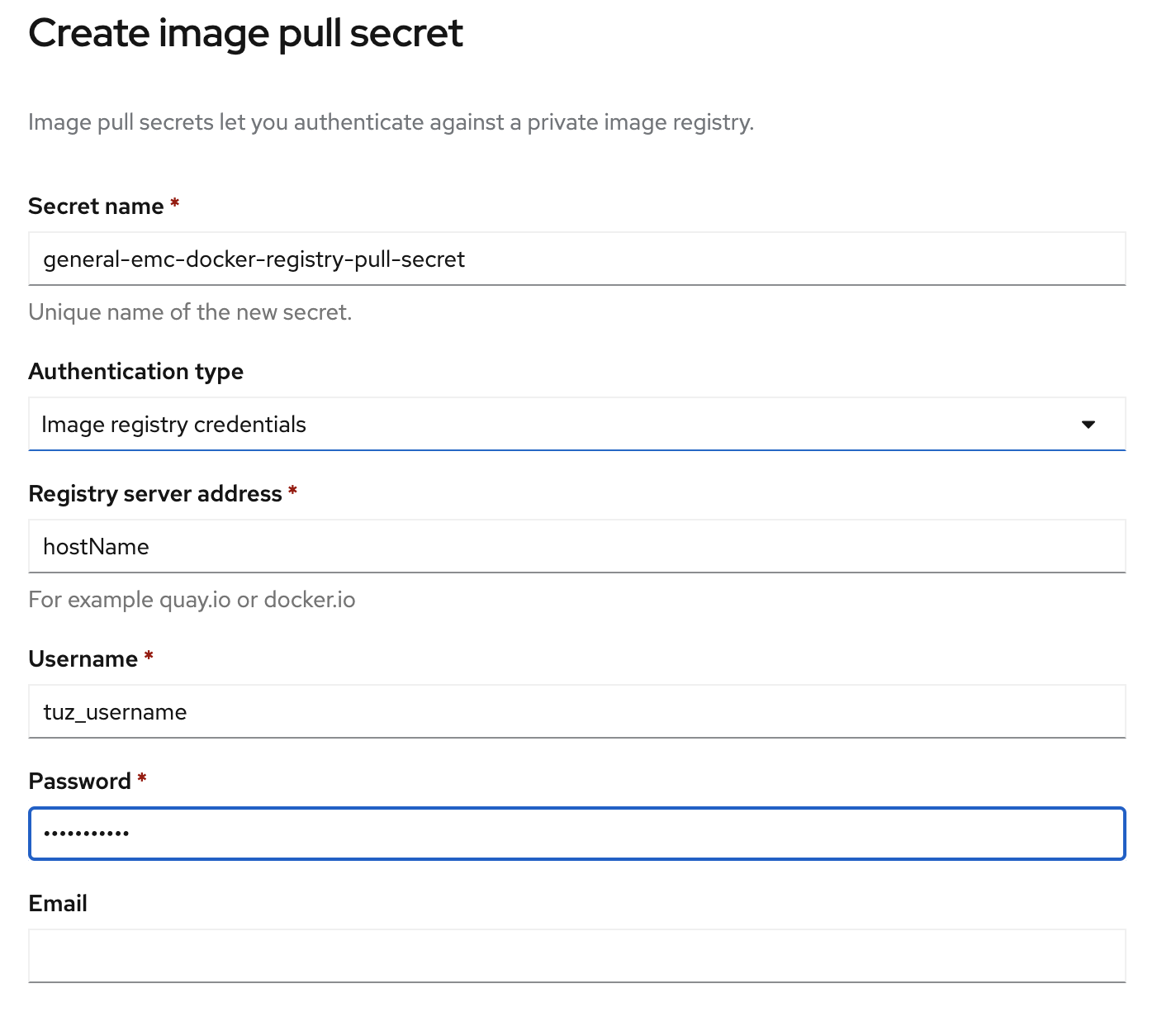Click the required asterisk beside Registry server address
The height and width of the screenshot is (1036, 1176).
[292, 492]
